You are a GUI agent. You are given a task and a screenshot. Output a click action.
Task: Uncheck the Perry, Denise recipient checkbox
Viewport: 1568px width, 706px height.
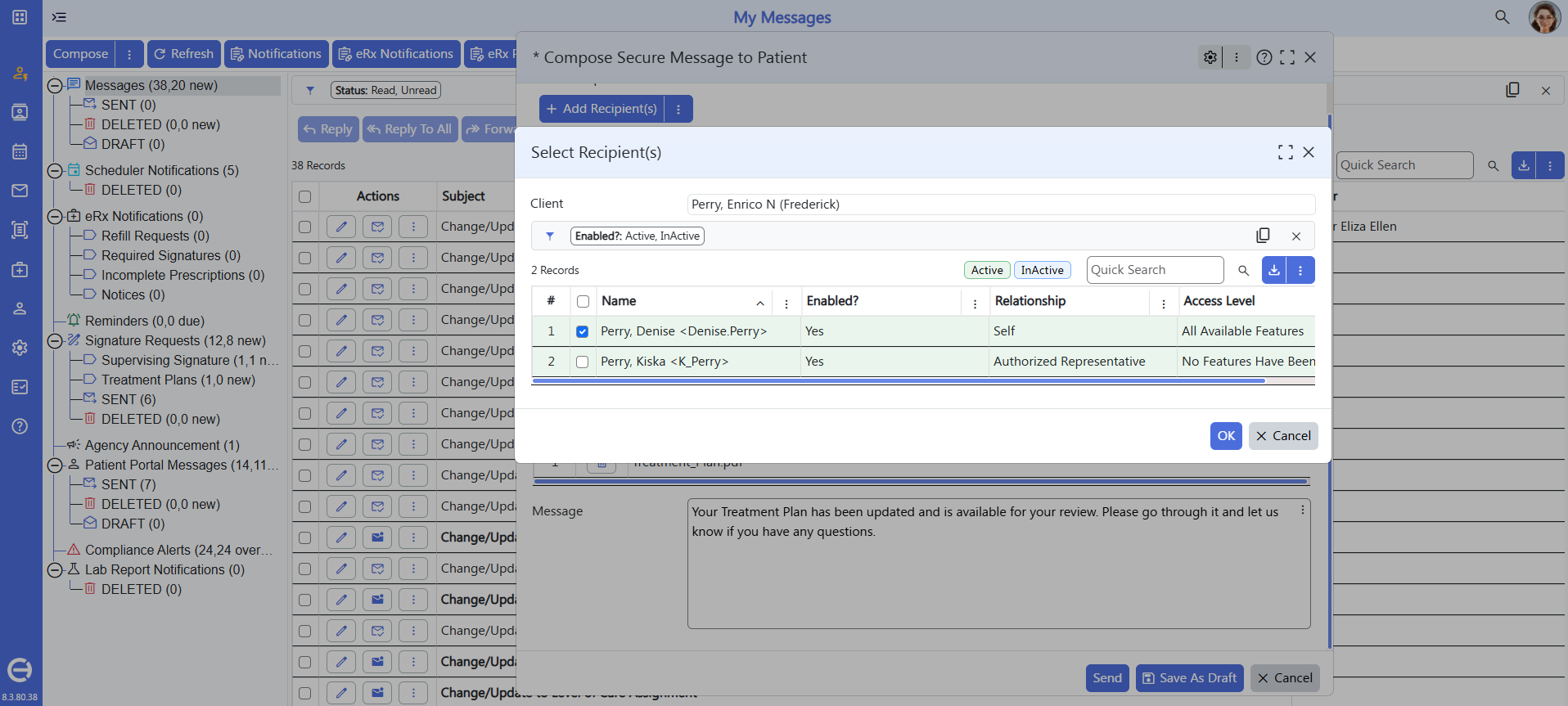pos(583,331)
